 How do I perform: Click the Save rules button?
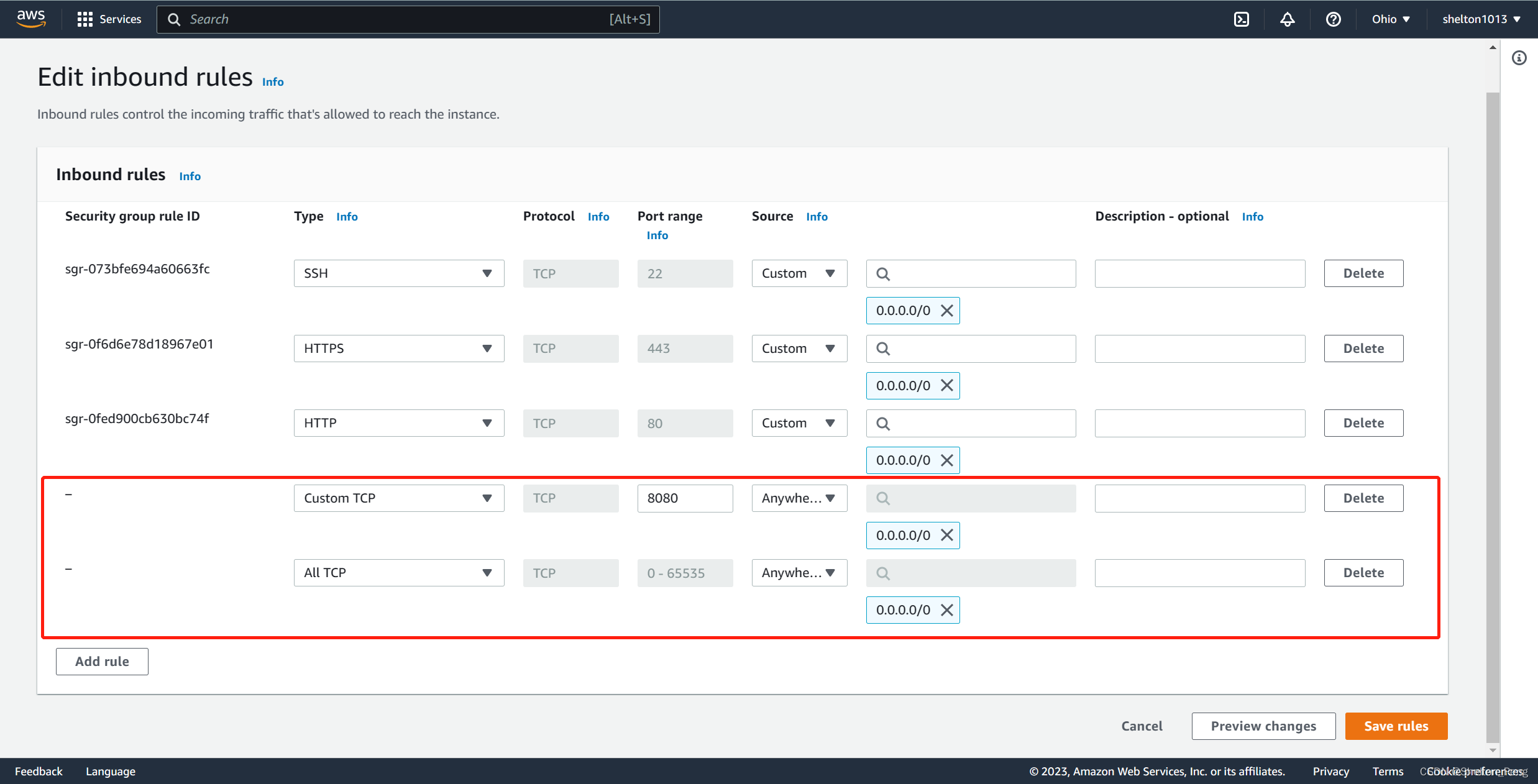click(1396, 726)
